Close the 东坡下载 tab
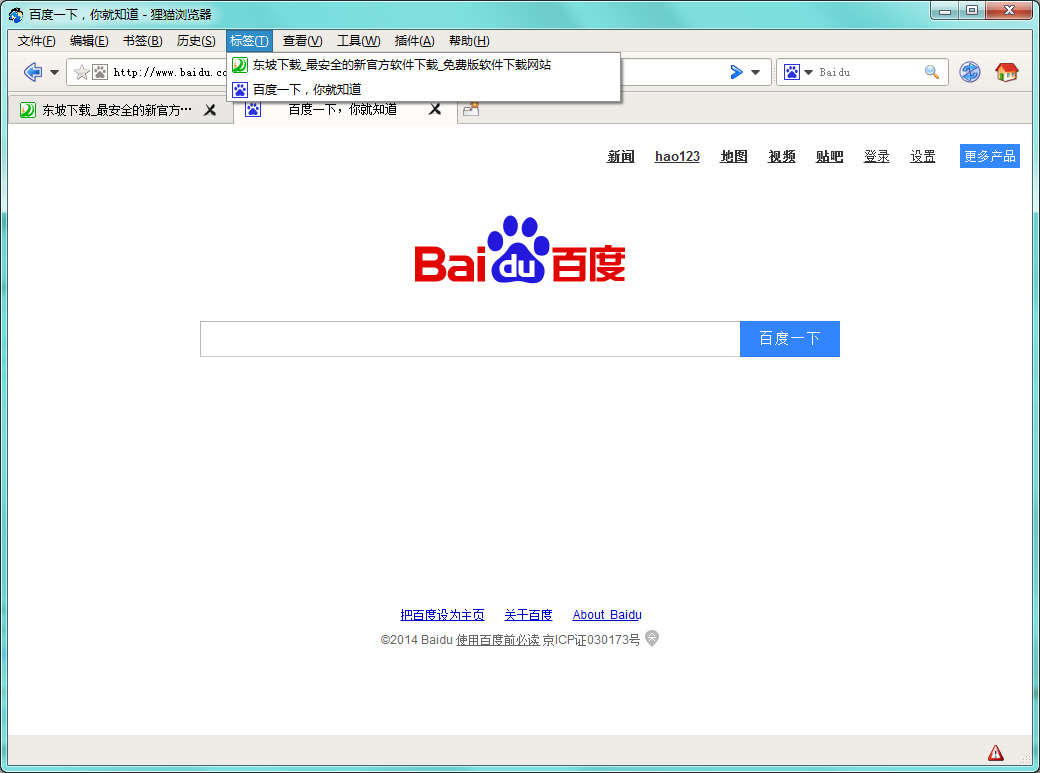This screenshot has height=773, width=1040. point(210,110)
